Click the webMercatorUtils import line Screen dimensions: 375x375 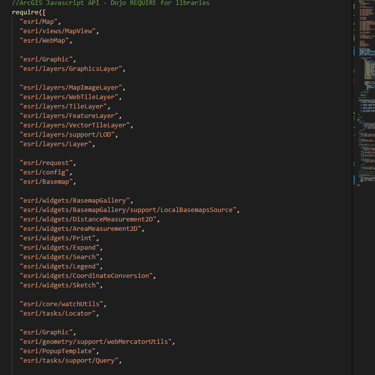coord(96,342)
